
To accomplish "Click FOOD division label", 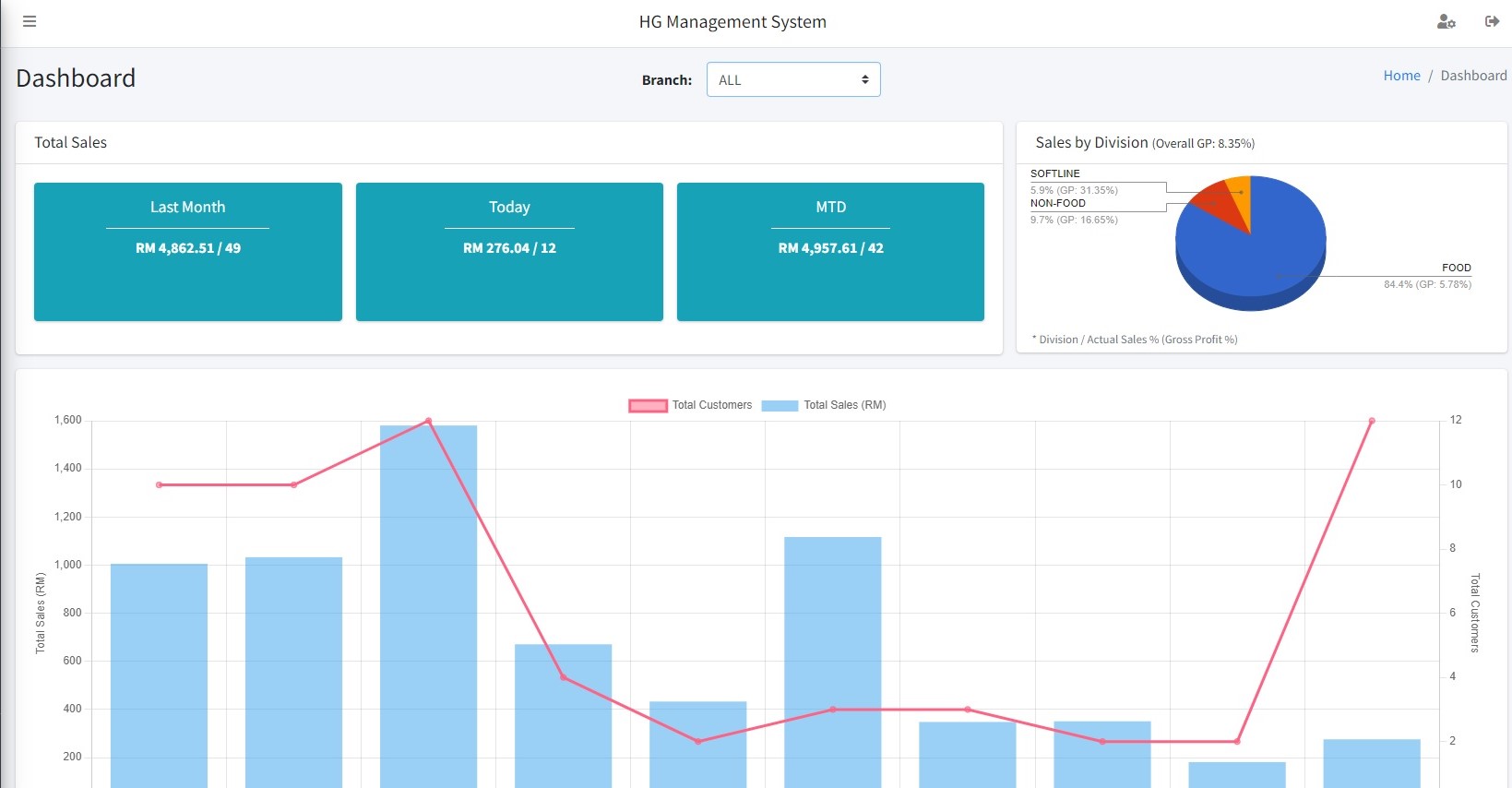I will 1456,268.
